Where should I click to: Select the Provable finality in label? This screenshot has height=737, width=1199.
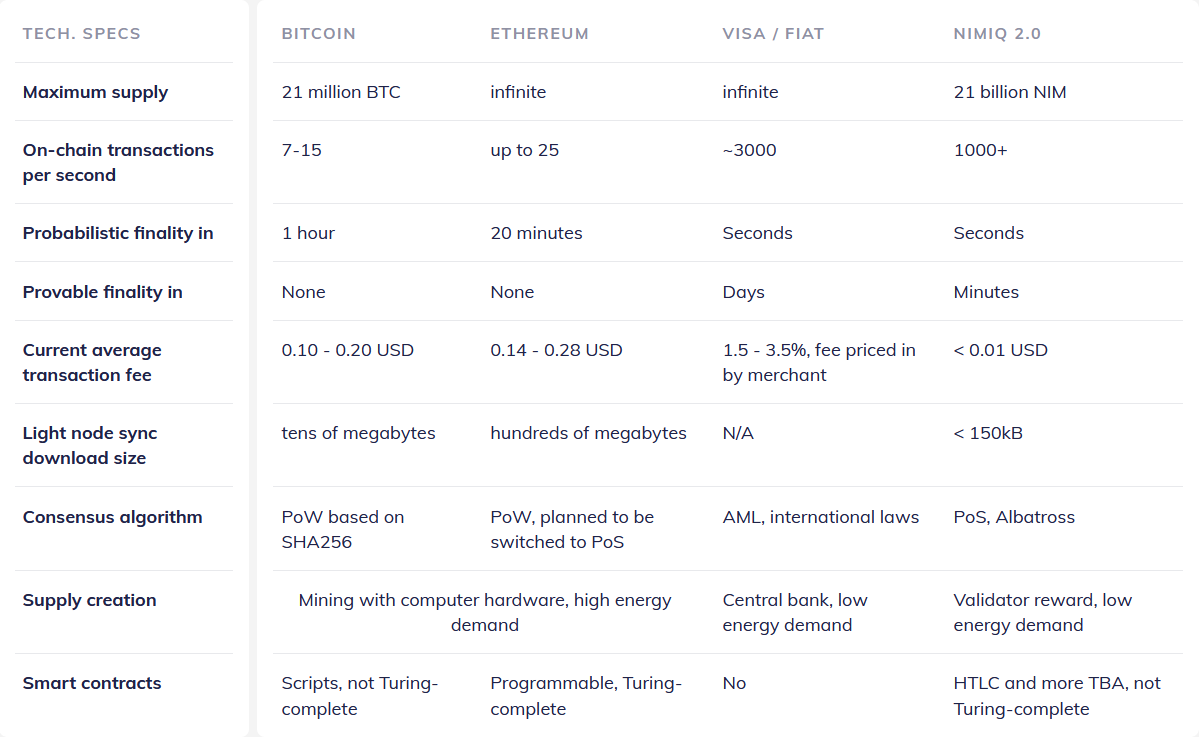pyautogui.click(x=102, y=292)
